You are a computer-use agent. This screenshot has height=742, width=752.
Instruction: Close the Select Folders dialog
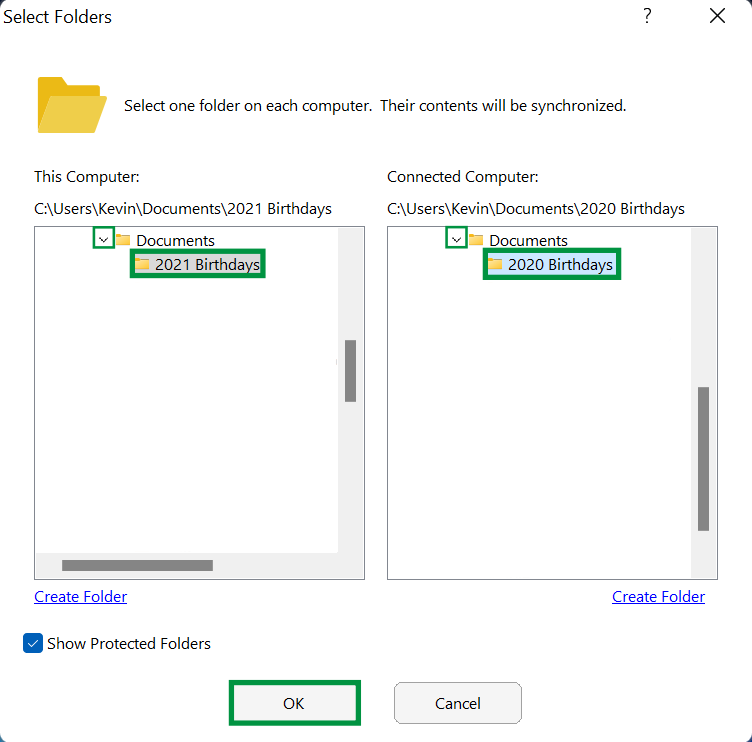click(x=717, y=16)
